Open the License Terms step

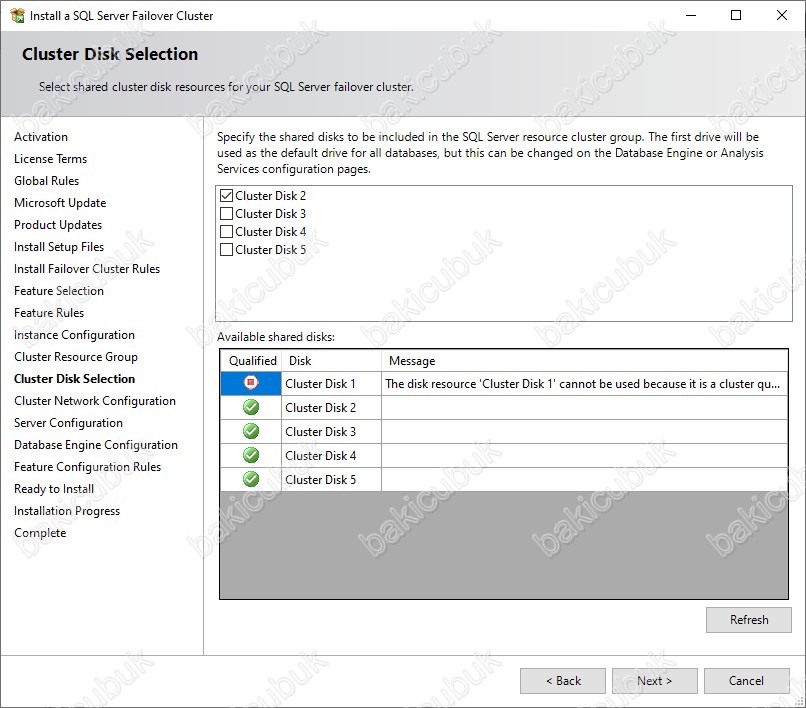50,159
